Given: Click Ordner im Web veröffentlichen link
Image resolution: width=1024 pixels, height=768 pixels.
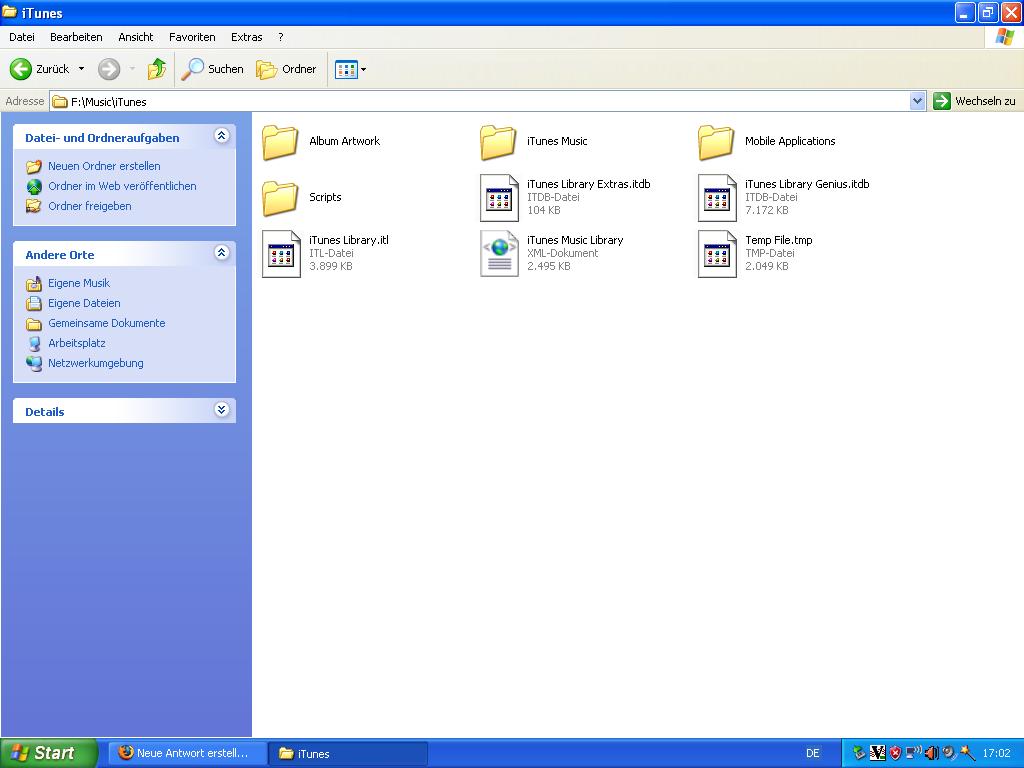Looking at the screenshot, I should [122, 186].
